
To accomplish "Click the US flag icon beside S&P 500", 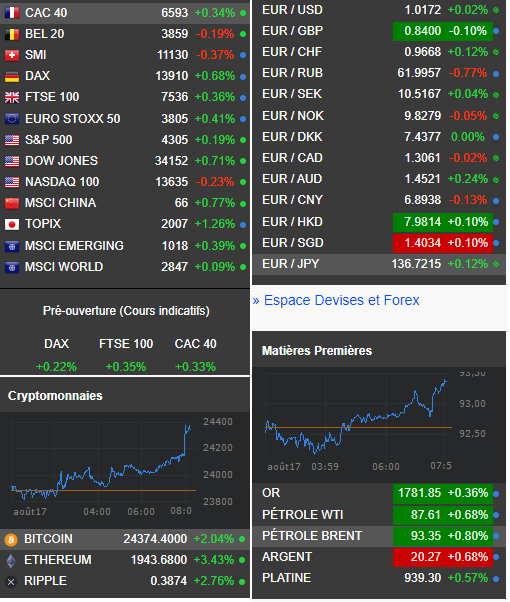I will pos(12,140).
